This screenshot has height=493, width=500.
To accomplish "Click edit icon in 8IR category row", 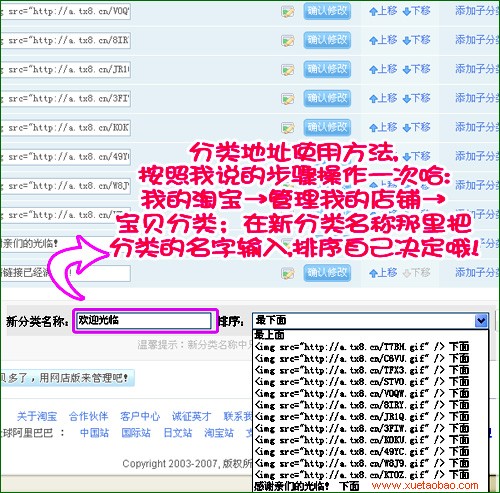I will click(x=288, y=41).
